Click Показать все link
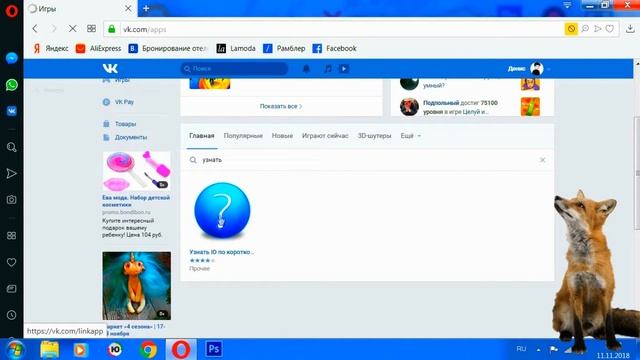The image size is (640, 360). (x=281, y=106)
